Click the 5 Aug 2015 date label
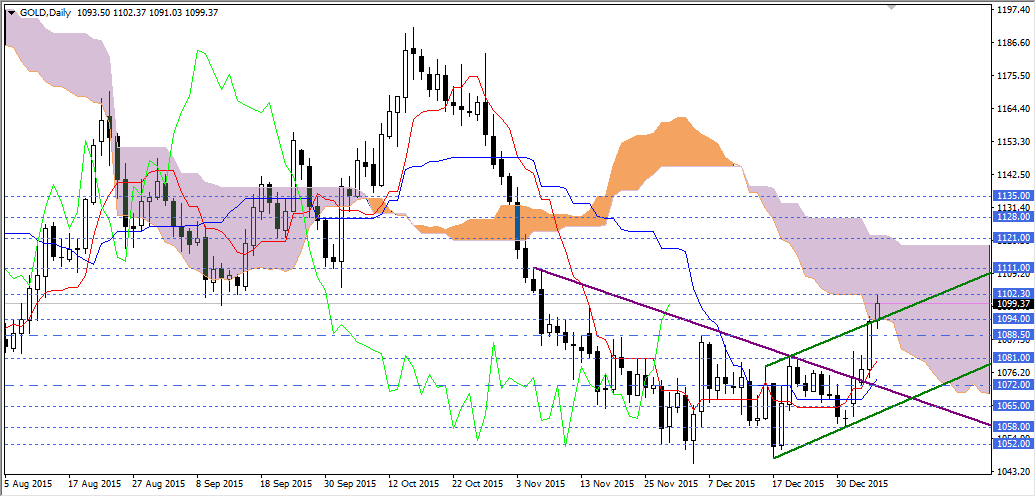The width and height of the screenshot is (1036, 497). (x=27, y=483)
